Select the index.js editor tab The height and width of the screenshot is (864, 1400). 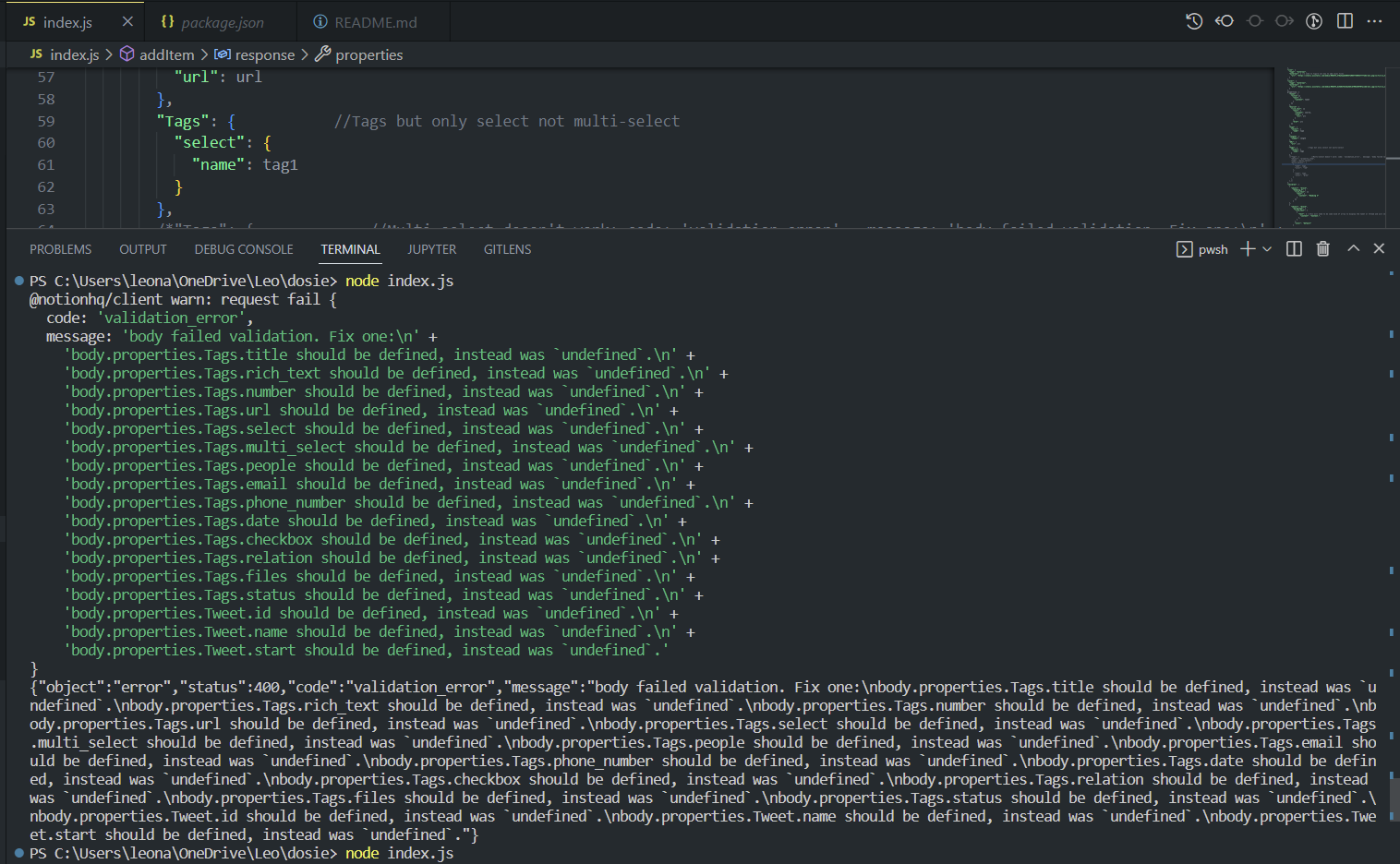pos(74,21)
